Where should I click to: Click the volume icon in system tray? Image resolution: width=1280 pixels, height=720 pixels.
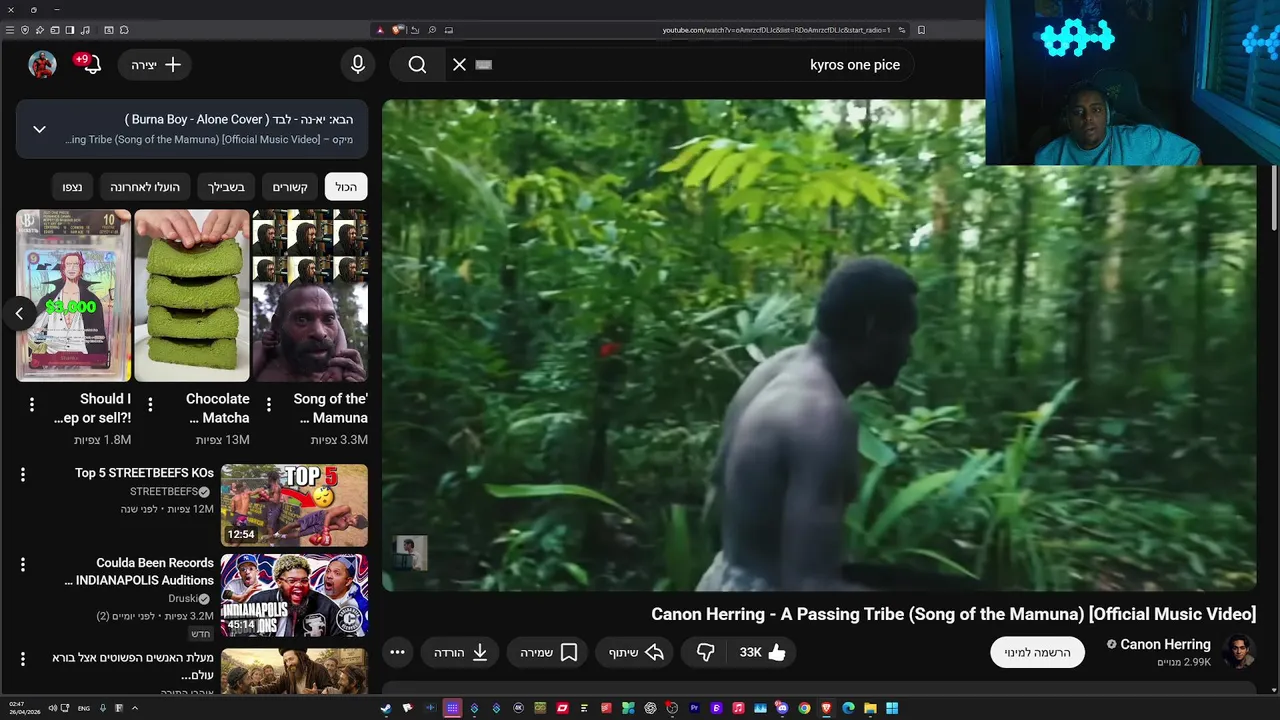coord(52,708)
